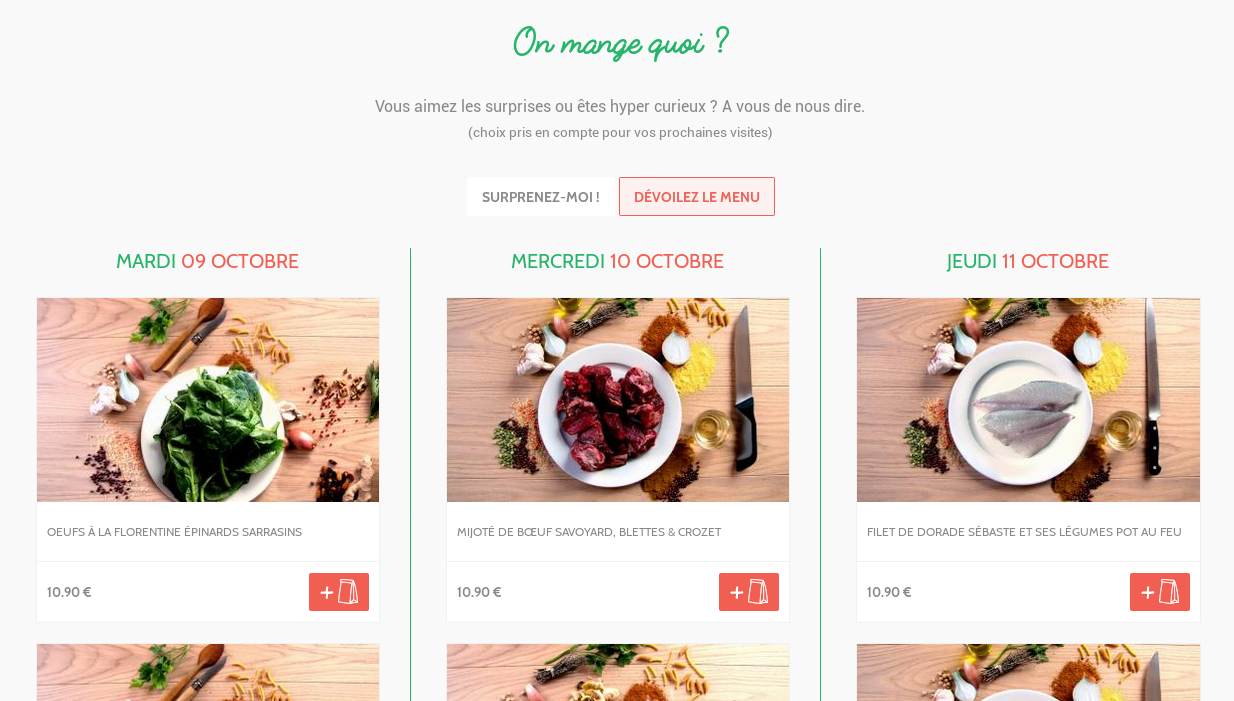The width and height of the screenshot is (1234, 701).
Task: Click Mijoté de bœuf savoyard dish title
Action: (x=589, y=532)
